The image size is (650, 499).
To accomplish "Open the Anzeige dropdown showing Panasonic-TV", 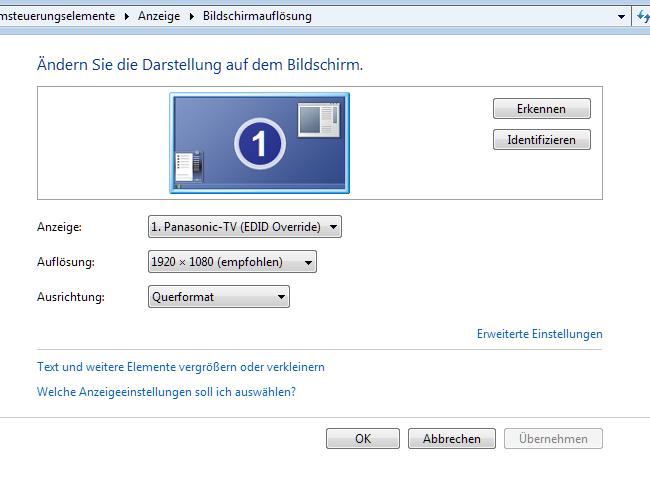I will click(x=245, y=227).
